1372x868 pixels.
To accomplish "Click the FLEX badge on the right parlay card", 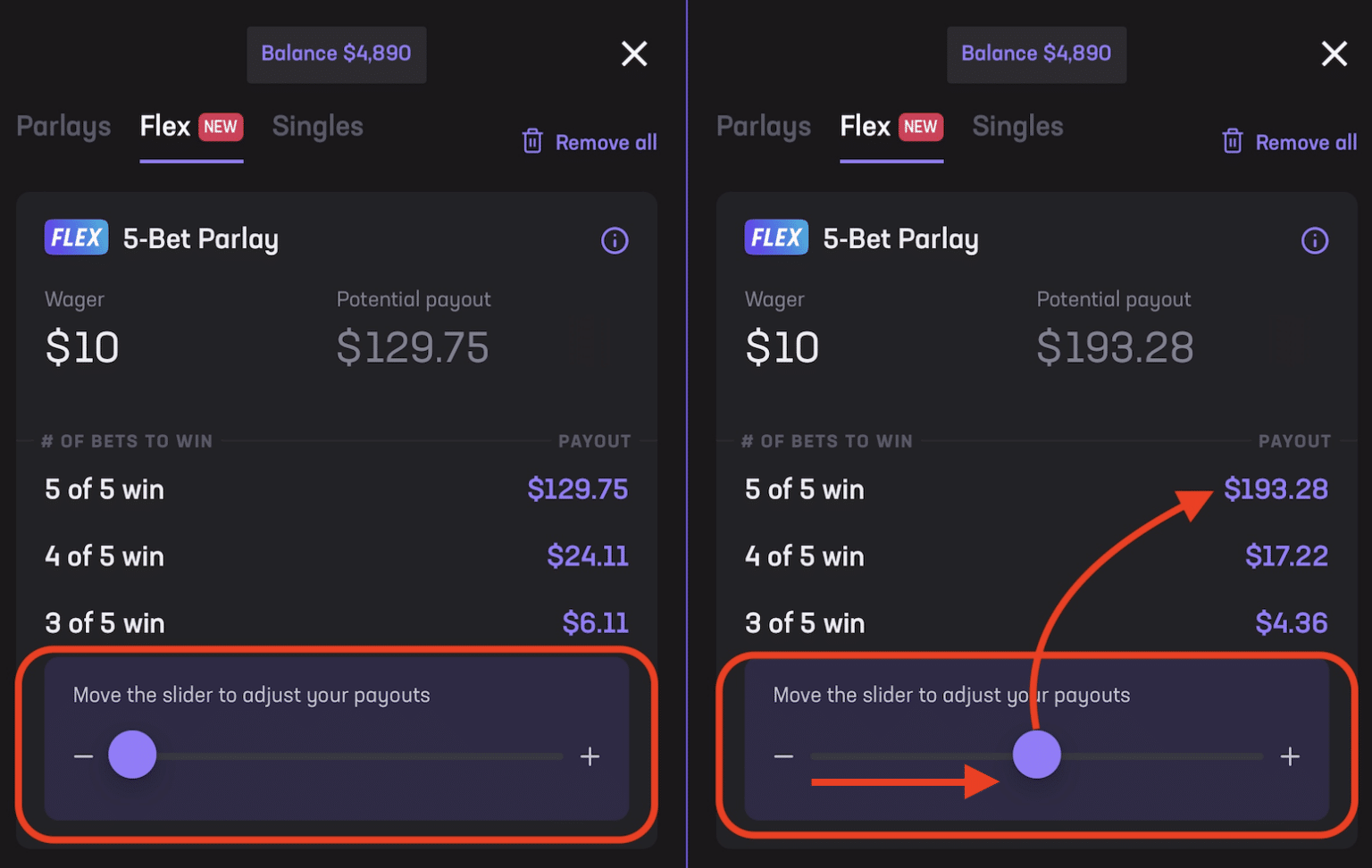I will [x=775, y=238].
